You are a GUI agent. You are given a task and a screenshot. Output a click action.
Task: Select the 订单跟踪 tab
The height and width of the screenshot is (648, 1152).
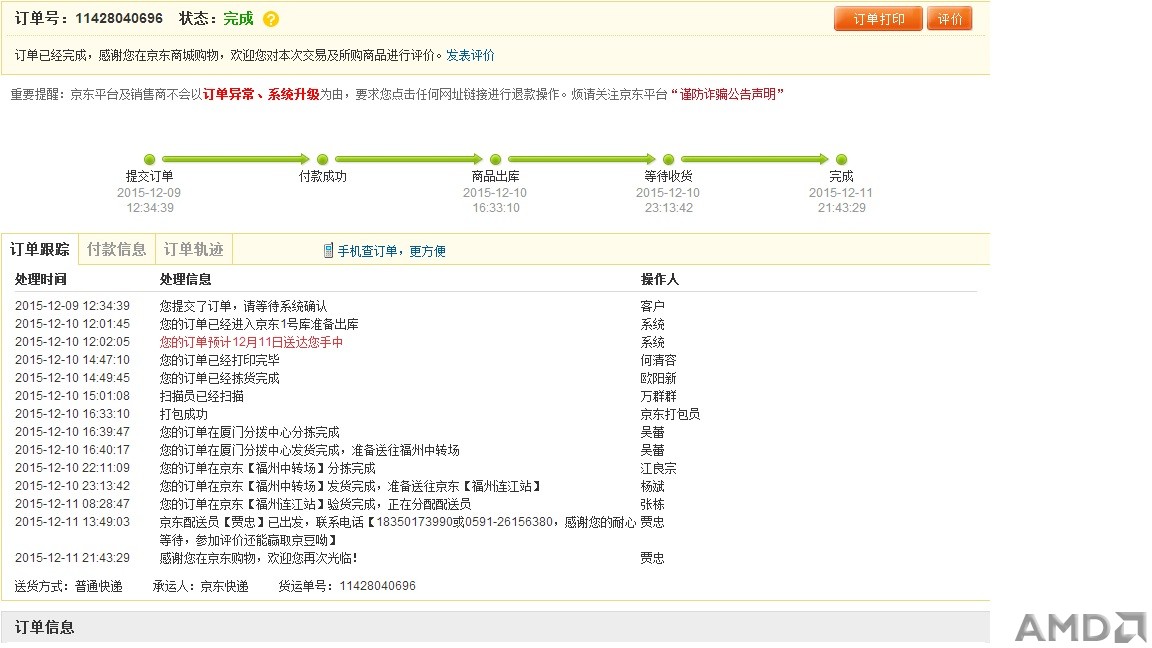click(x=40, y=249)
